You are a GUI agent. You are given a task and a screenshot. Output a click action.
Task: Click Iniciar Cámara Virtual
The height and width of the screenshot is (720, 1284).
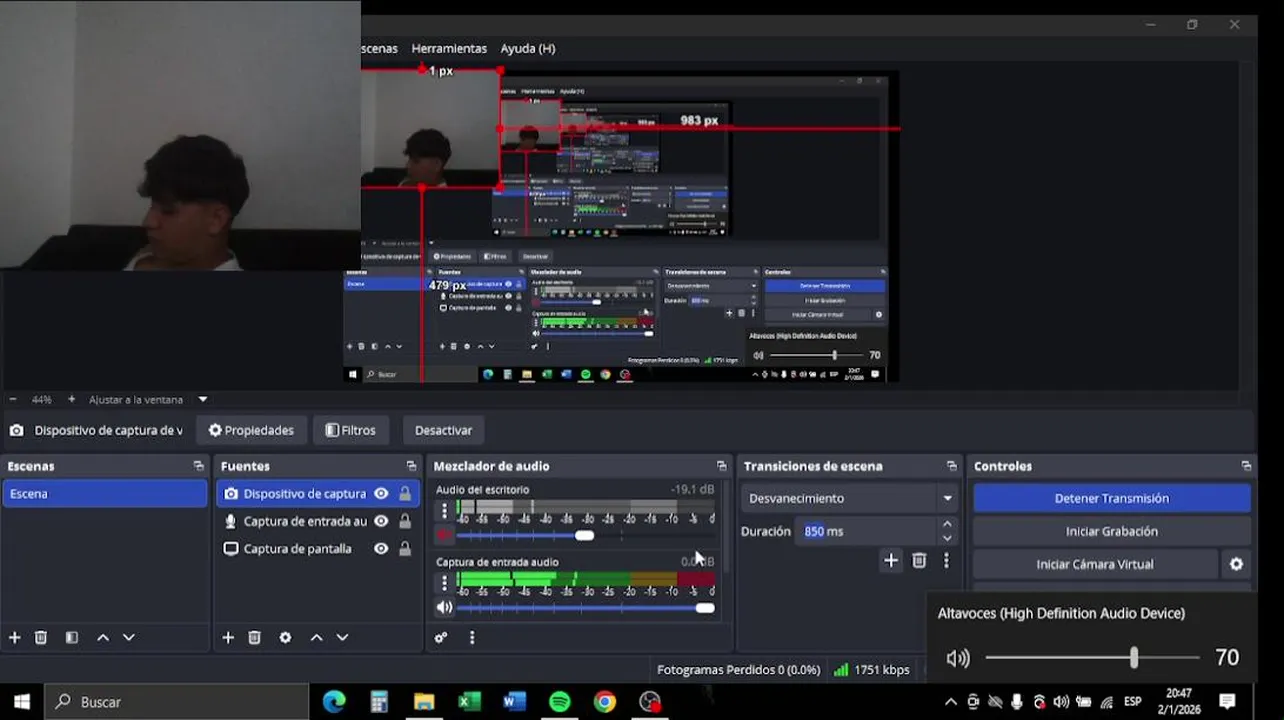coord(1095,564)
